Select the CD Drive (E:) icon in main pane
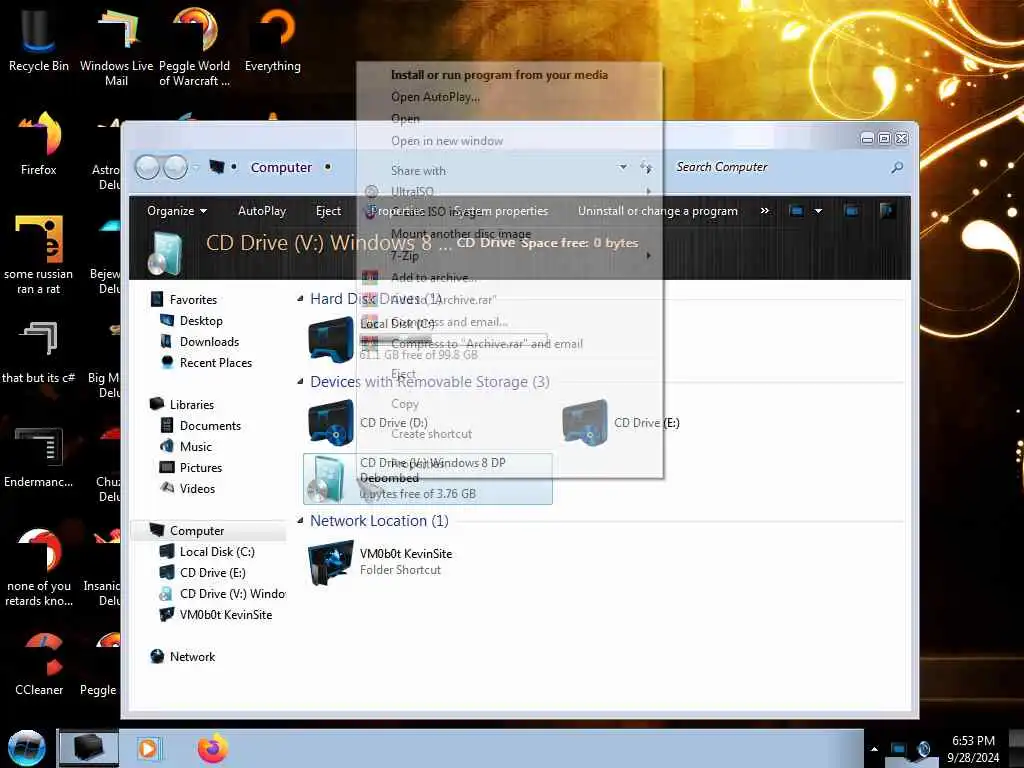 [584, 423]
